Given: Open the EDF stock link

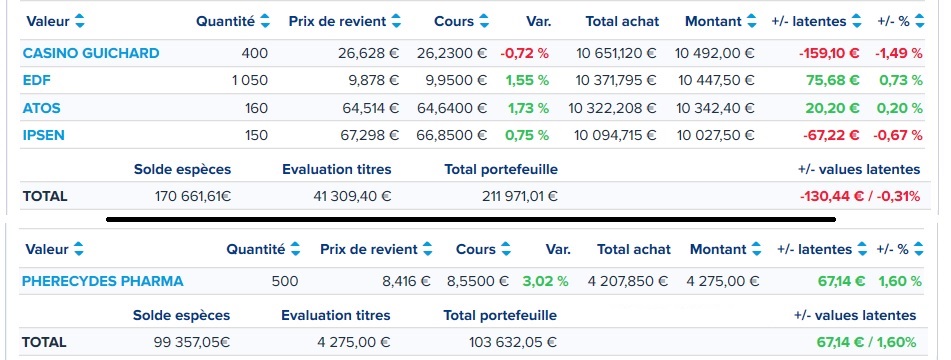Looking at the screenshot, I should (36, 81).
